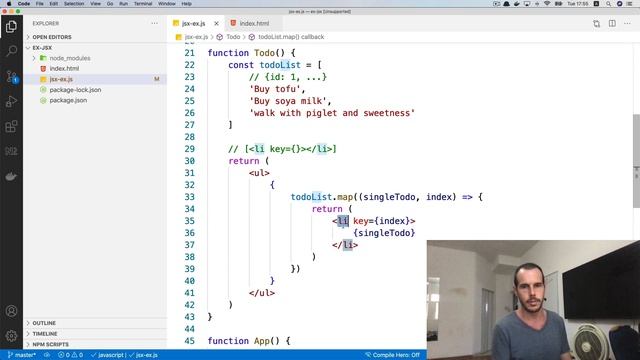
Task: Open the Terminal menu
Action: (x=143, y=4)
